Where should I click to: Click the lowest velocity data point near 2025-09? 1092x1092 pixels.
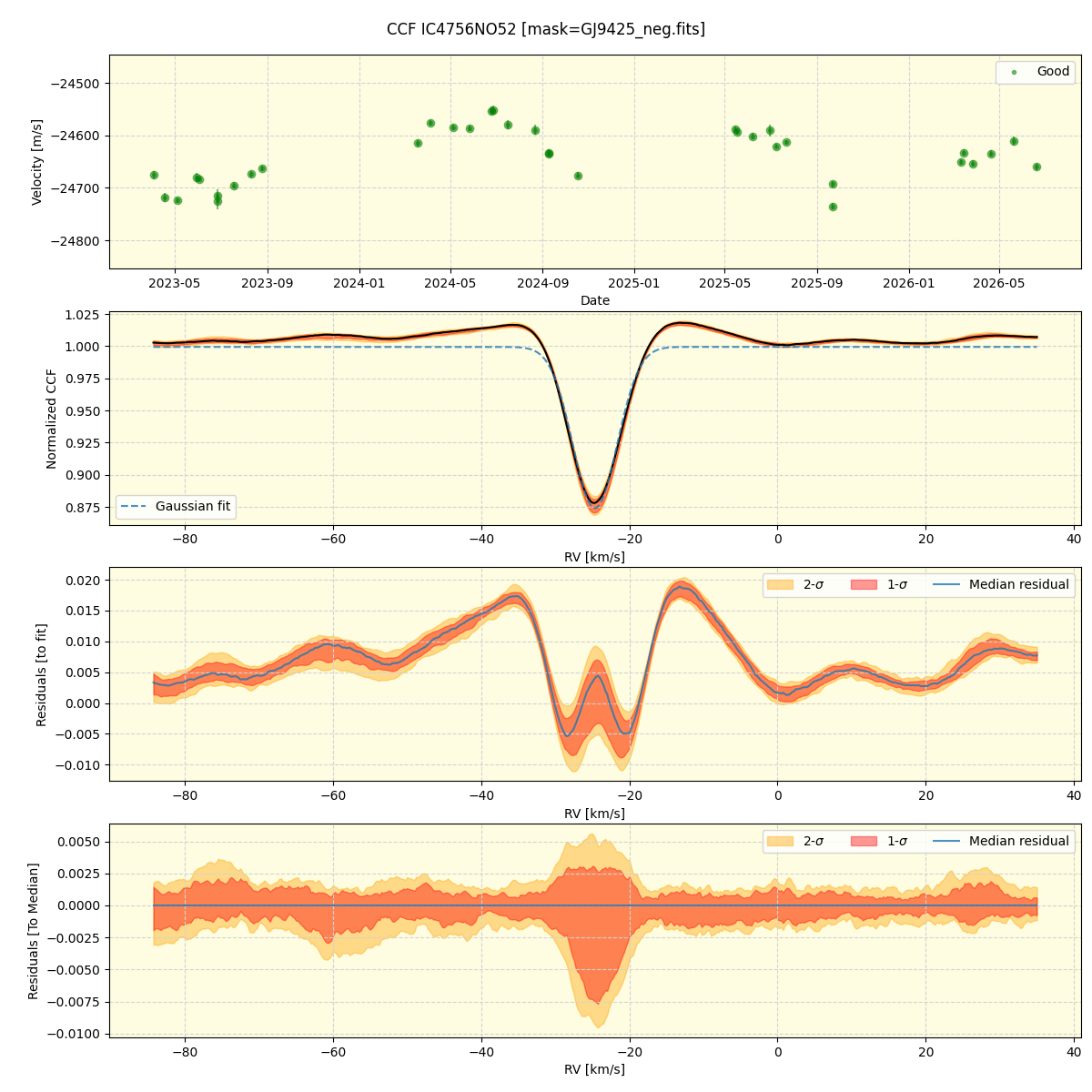[x=833, y=207]
